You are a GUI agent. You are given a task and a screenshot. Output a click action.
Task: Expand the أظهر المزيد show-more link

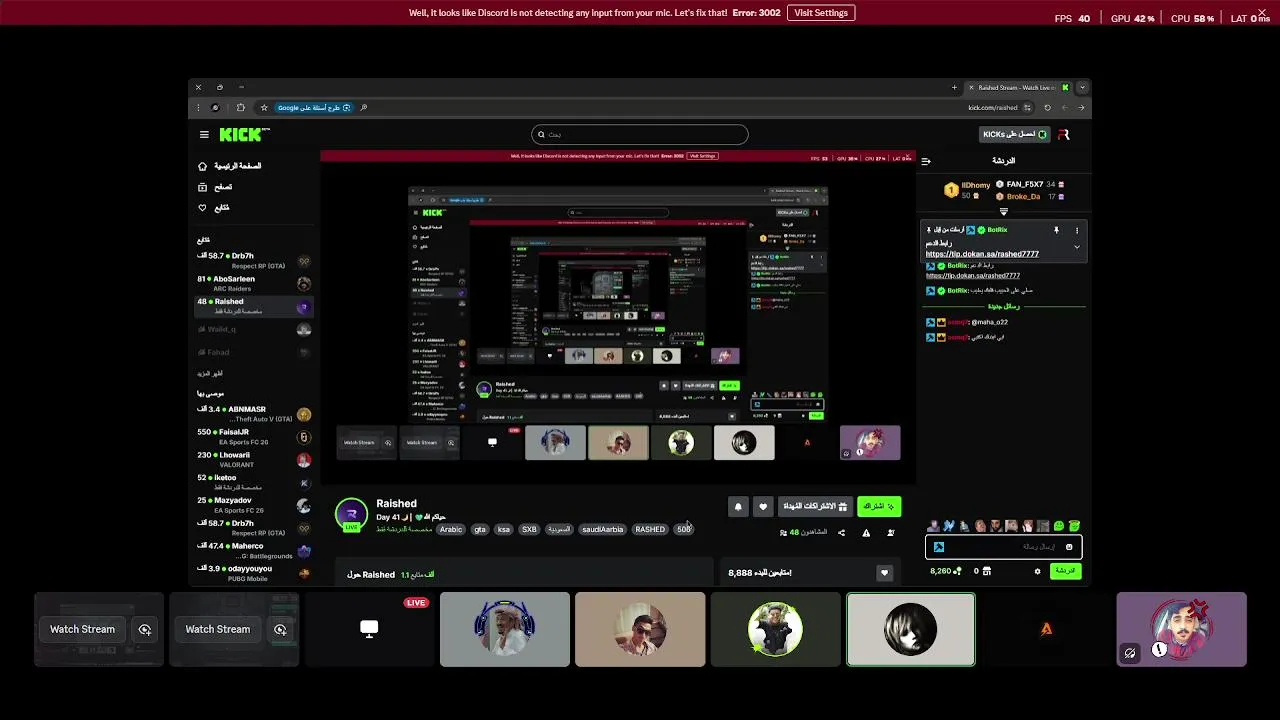[x=210, y=373]
